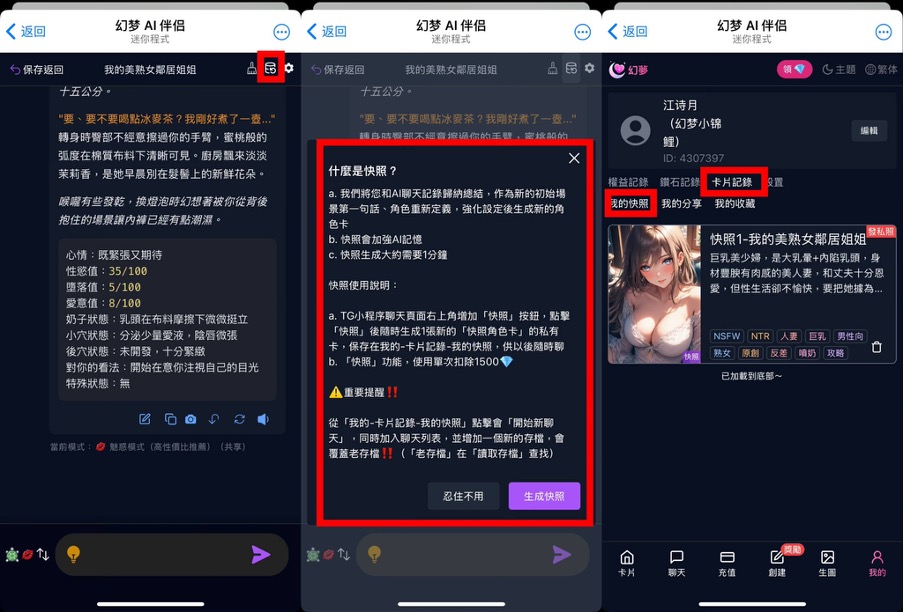Open the ⋯ more options menu top right
904x612 pixels.
point(884,31)
